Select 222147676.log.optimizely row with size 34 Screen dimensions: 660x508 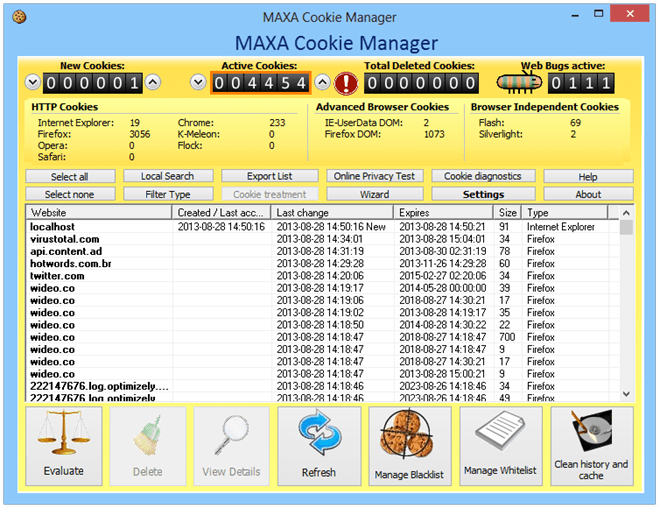point(322,386)
